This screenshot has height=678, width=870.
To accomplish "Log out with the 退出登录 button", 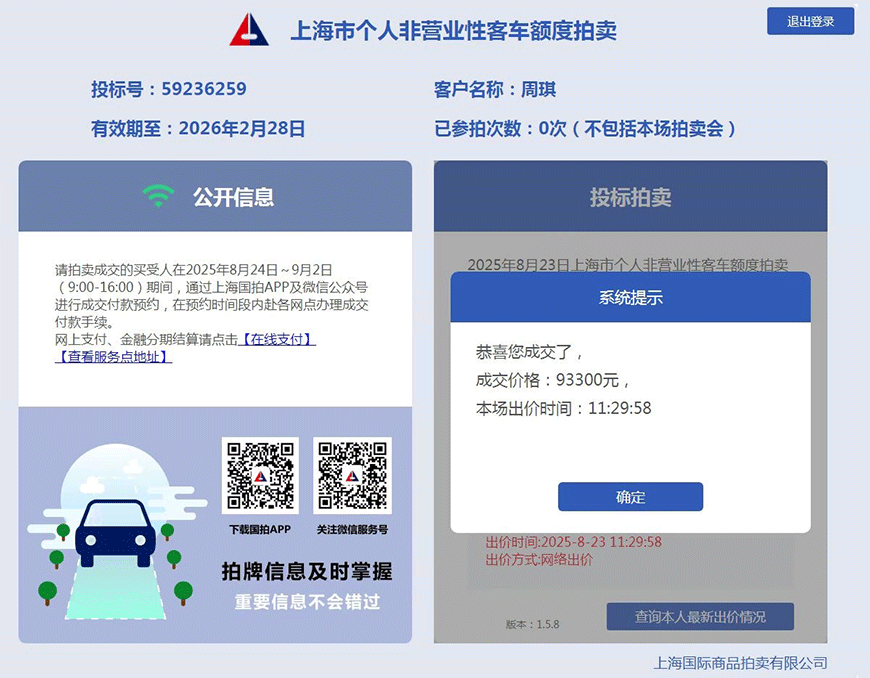I will point(810,21).
